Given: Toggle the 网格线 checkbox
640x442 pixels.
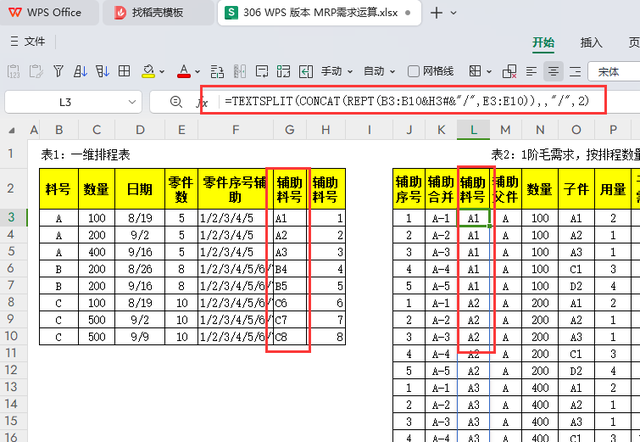Looking at the screenshot, I should click(413, 71).
